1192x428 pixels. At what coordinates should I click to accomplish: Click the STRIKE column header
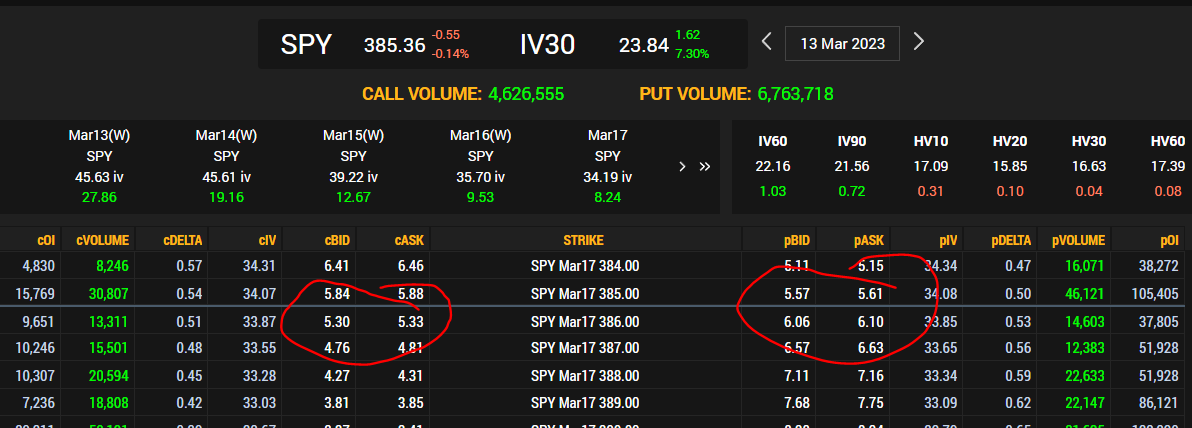[584, 240]
